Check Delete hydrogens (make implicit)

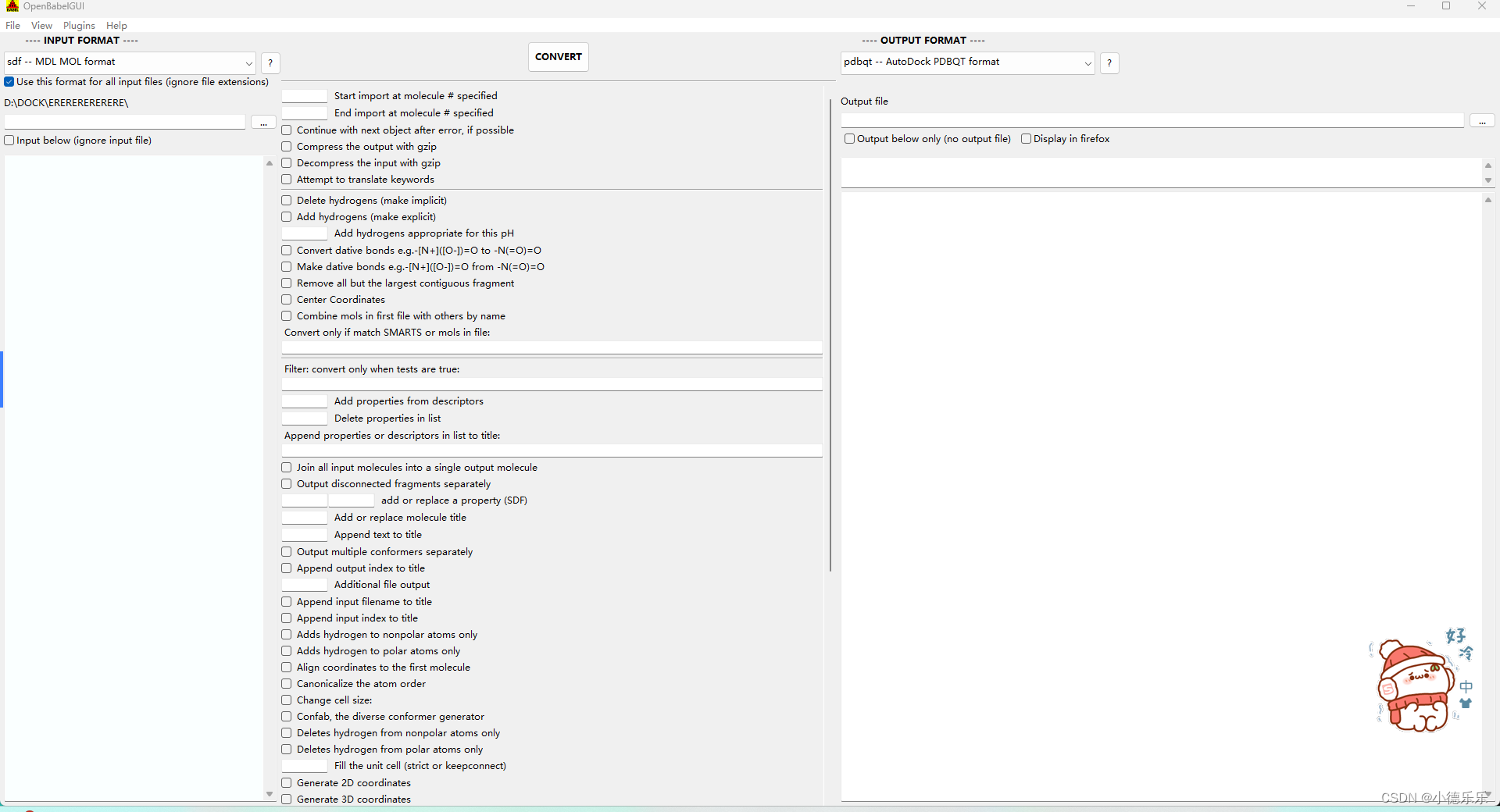click(x=287, y=201)
